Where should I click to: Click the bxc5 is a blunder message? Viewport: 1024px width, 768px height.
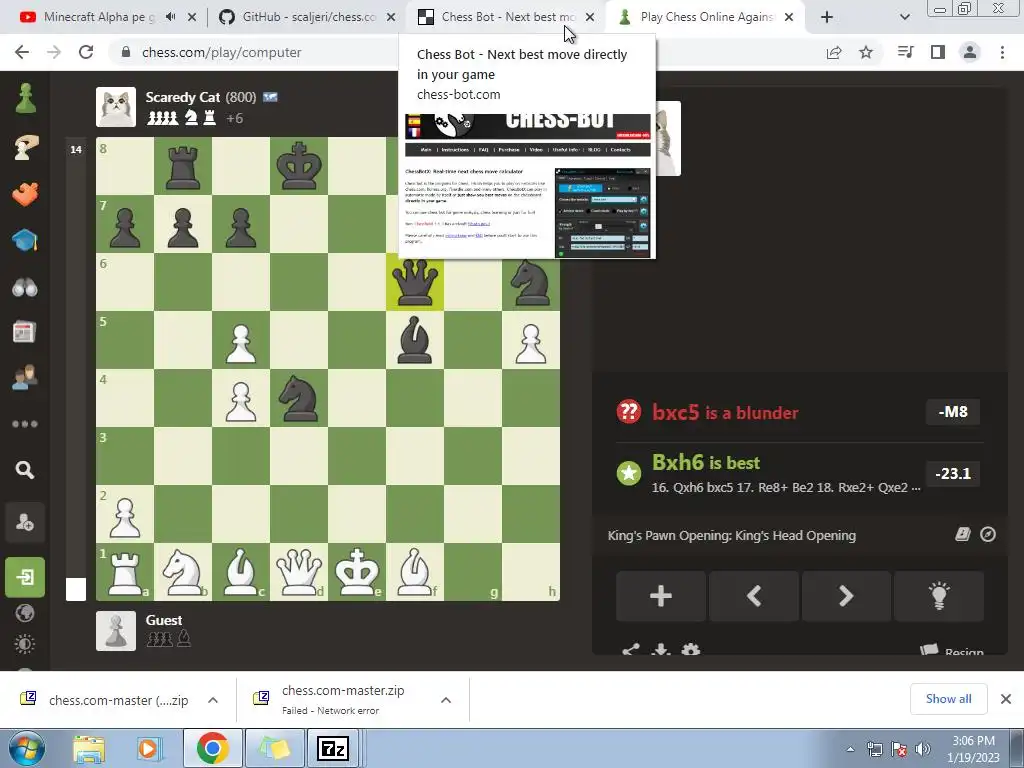click(725, 412)
